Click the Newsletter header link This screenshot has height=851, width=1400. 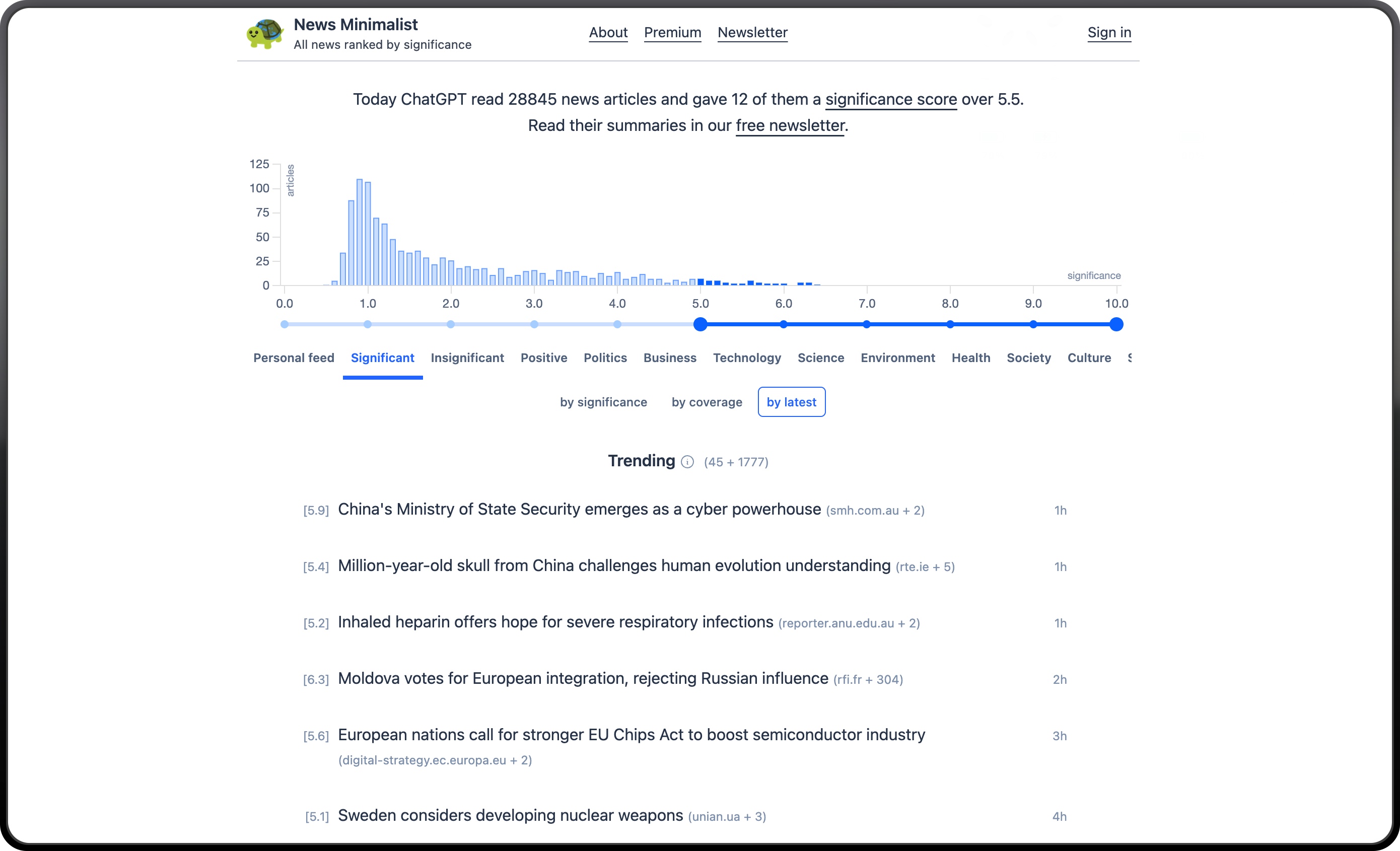752,32
